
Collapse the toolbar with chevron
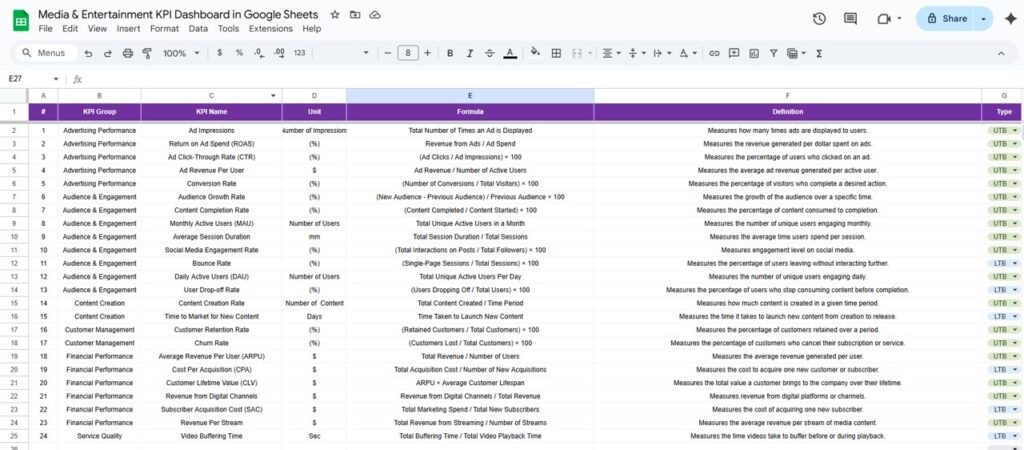(x=1001, y=54)
